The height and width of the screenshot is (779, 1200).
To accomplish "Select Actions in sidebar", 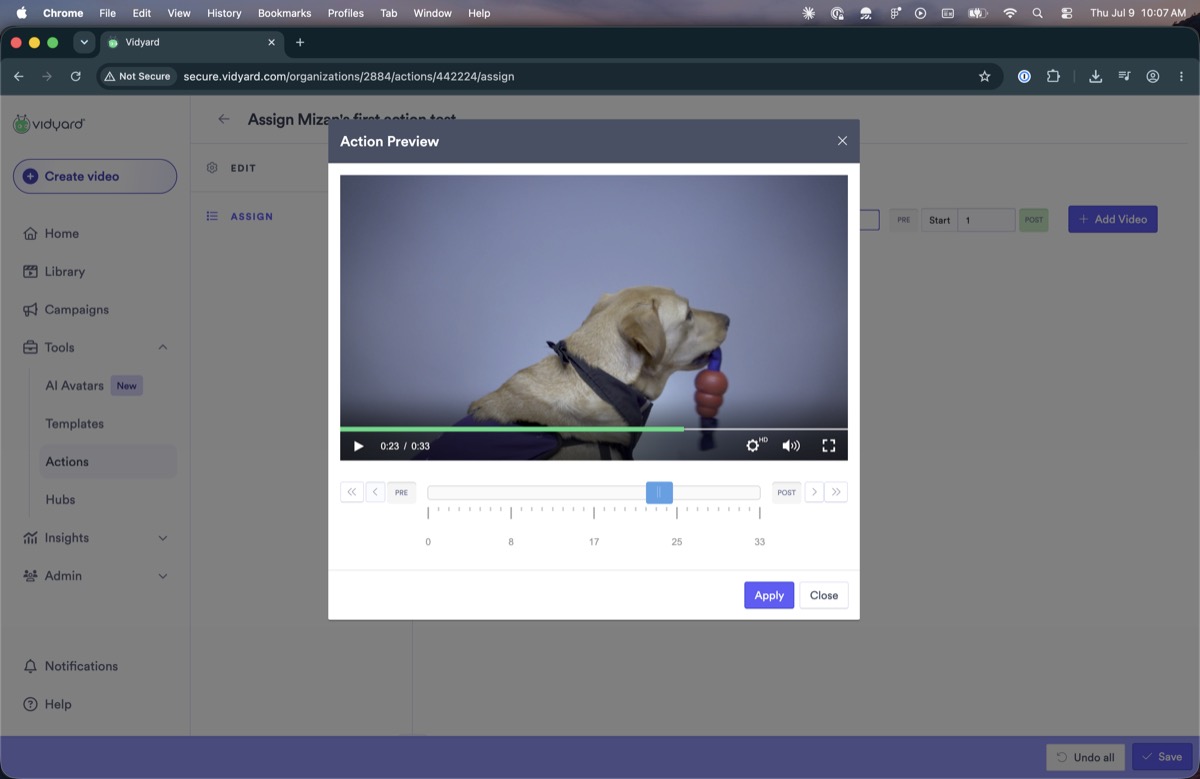I will pos(67,461).
